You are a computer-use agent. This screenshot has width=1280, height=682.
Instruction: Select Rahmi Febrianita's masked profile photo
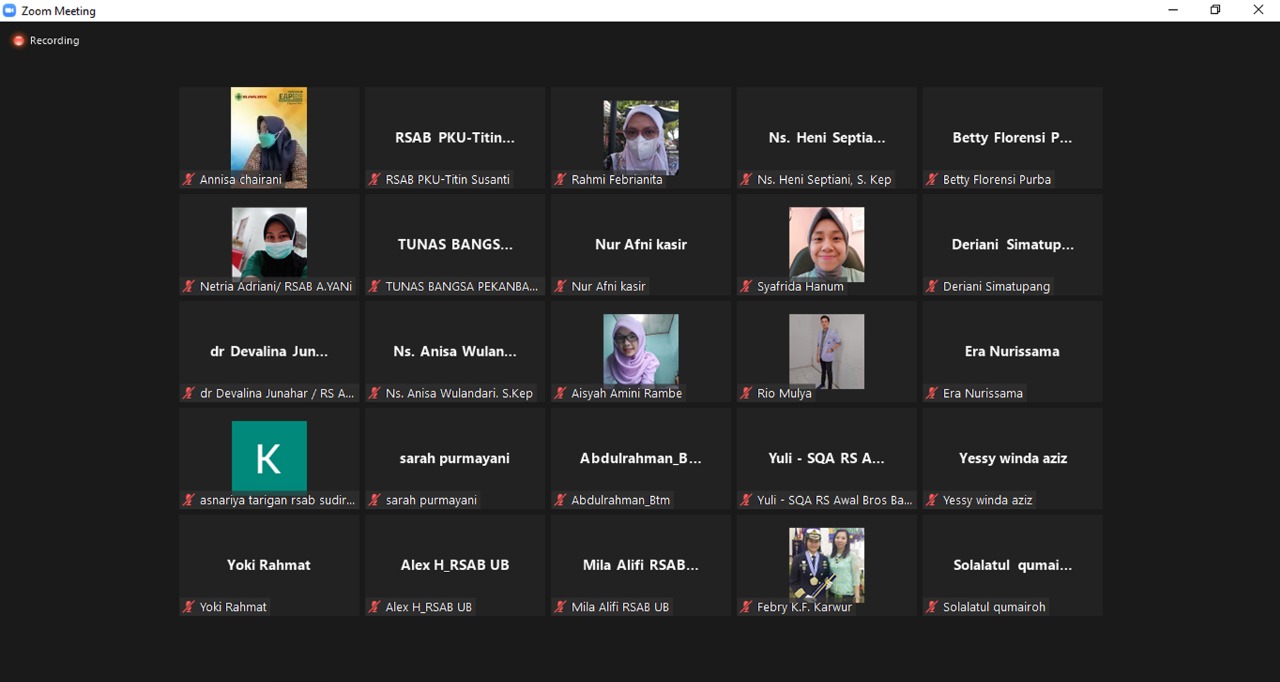[641, 137]
